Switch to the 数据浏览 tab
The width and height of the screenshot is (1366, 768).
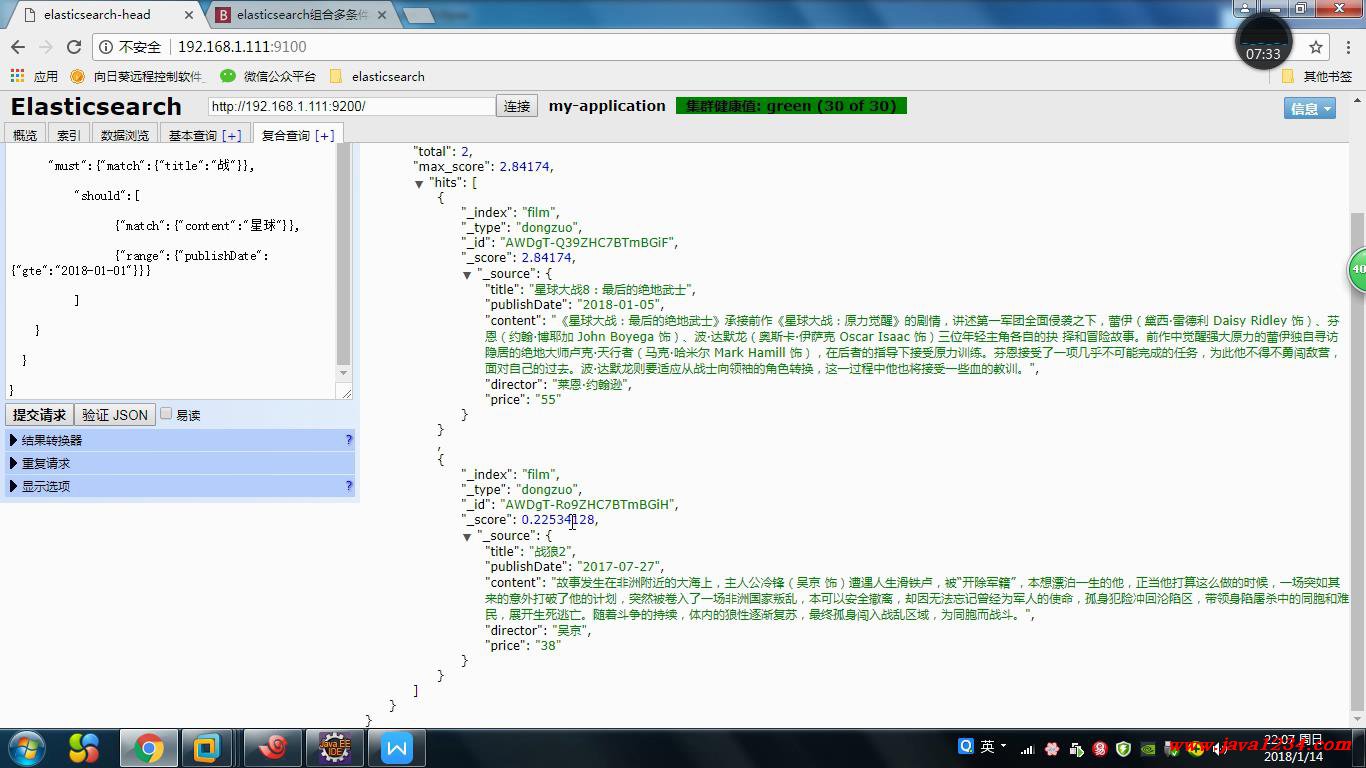tap(125, 135)
